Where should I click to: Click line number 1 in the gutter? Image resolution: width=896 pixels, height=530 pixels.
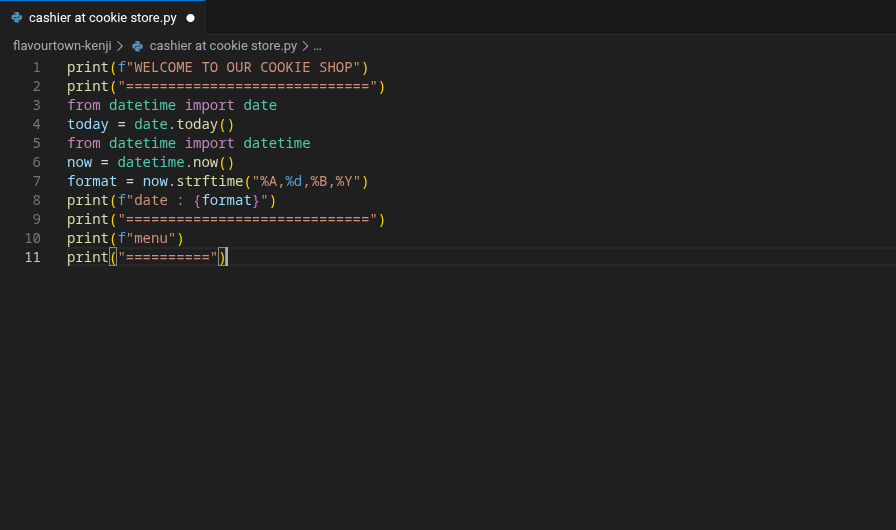click(x=37, y=67)
